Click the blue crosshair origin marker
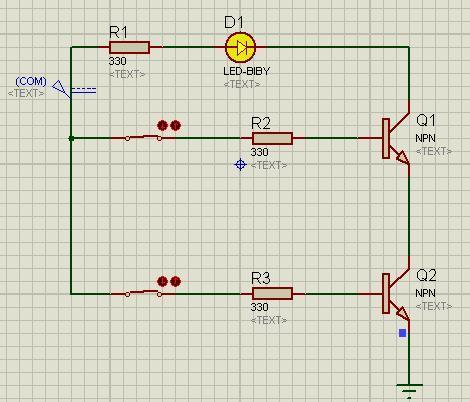This screenshot has height=402, width=470. click(240, 165)
